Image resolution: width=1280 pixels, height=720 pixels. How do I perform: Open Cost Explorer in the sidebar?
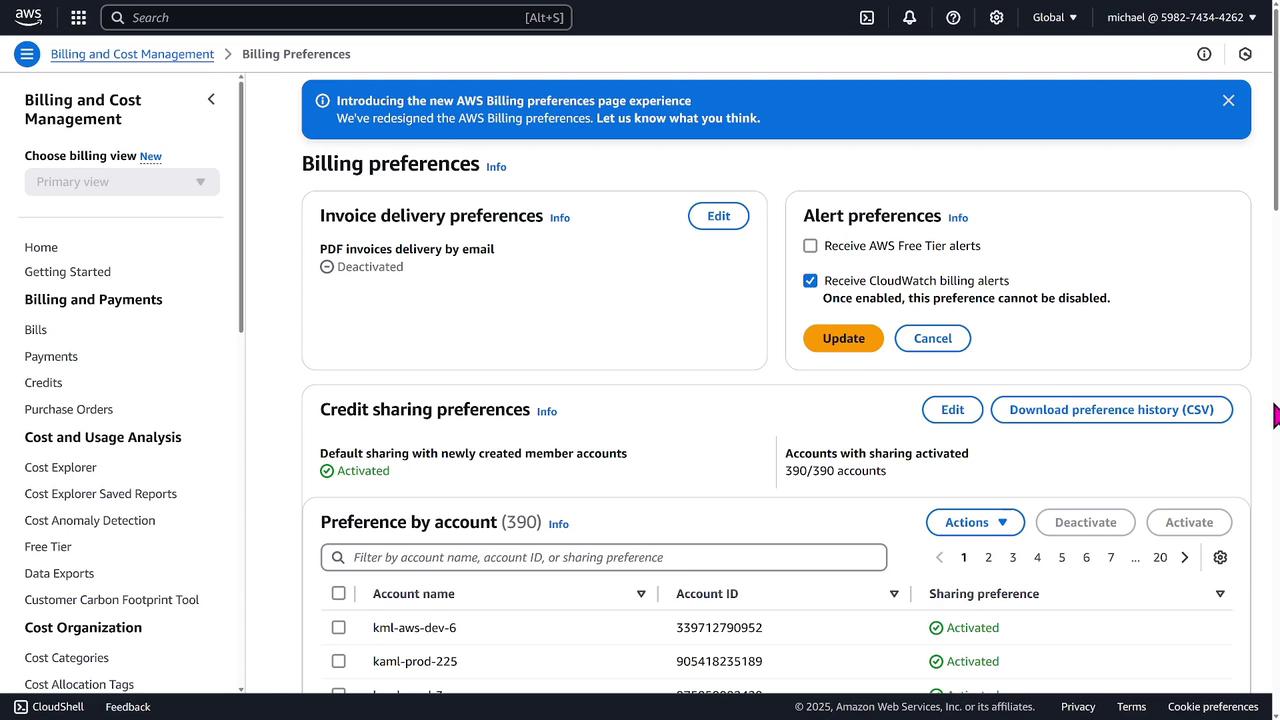pos(60,467)
